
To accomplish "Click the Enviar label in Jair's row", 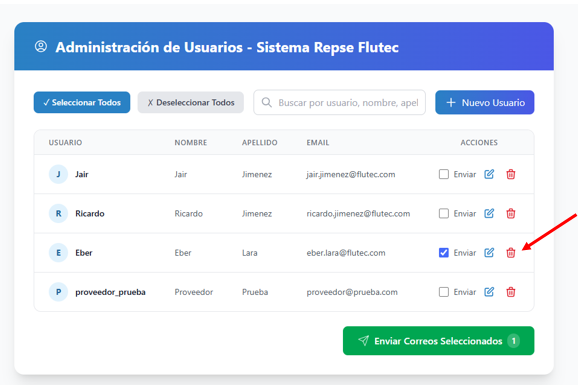I will coord(464,174).
